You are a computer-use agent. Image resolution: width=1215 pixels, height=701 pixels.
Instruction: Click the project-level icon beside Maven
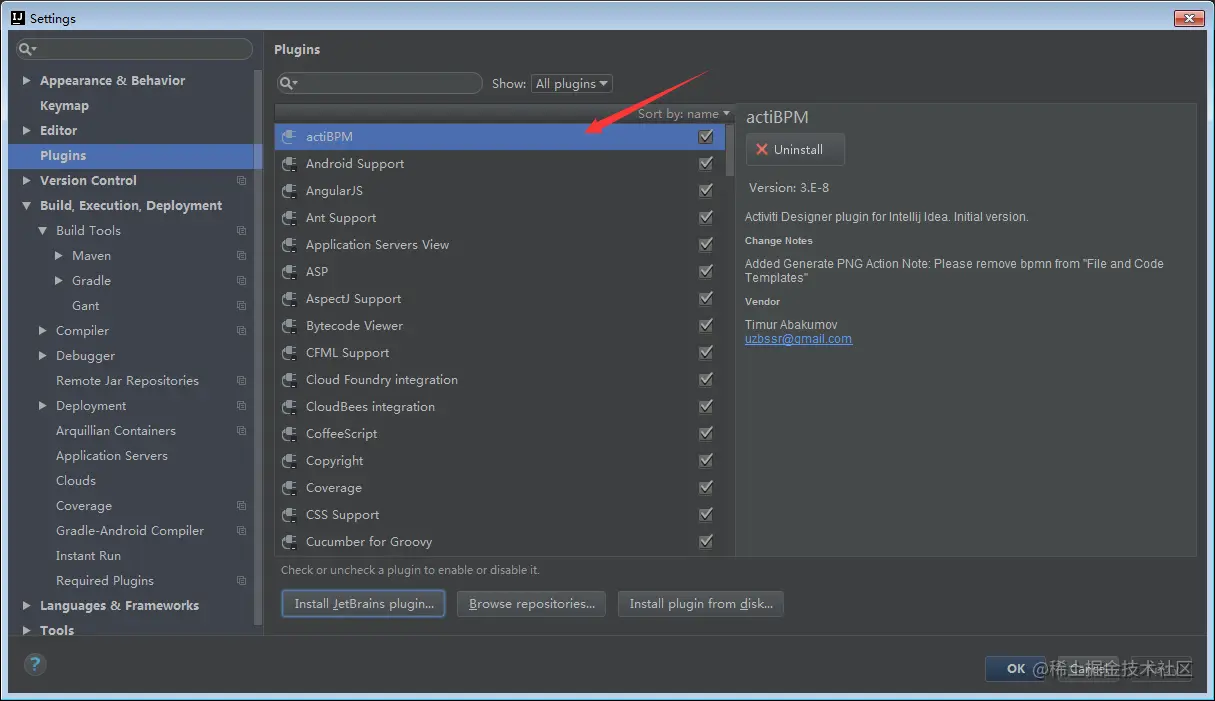(241, 256)
